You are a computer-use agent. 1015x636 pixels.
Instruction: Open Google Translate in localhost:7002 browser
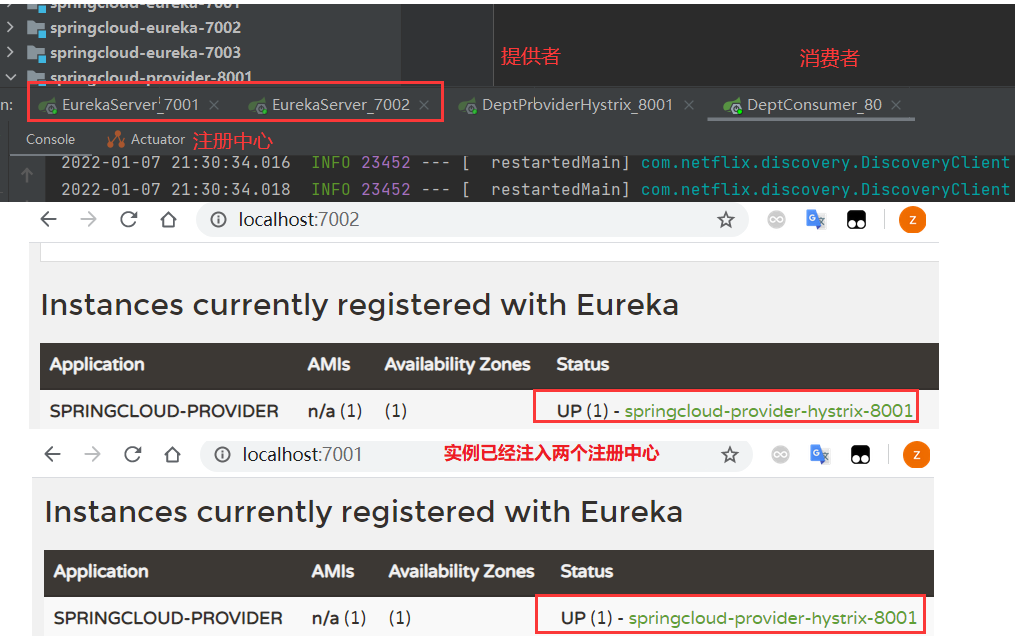(816, 220)
